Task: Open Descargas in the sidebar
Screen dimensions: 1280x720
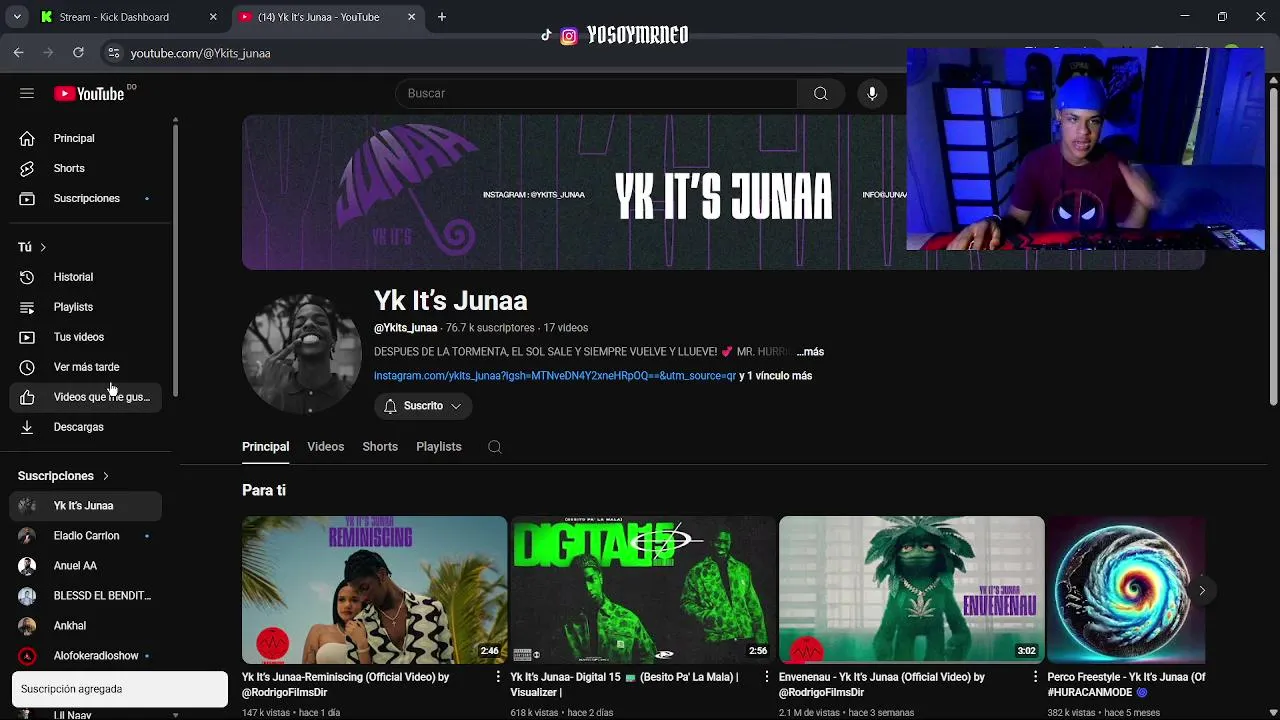Action: click(x=86, y=427)
